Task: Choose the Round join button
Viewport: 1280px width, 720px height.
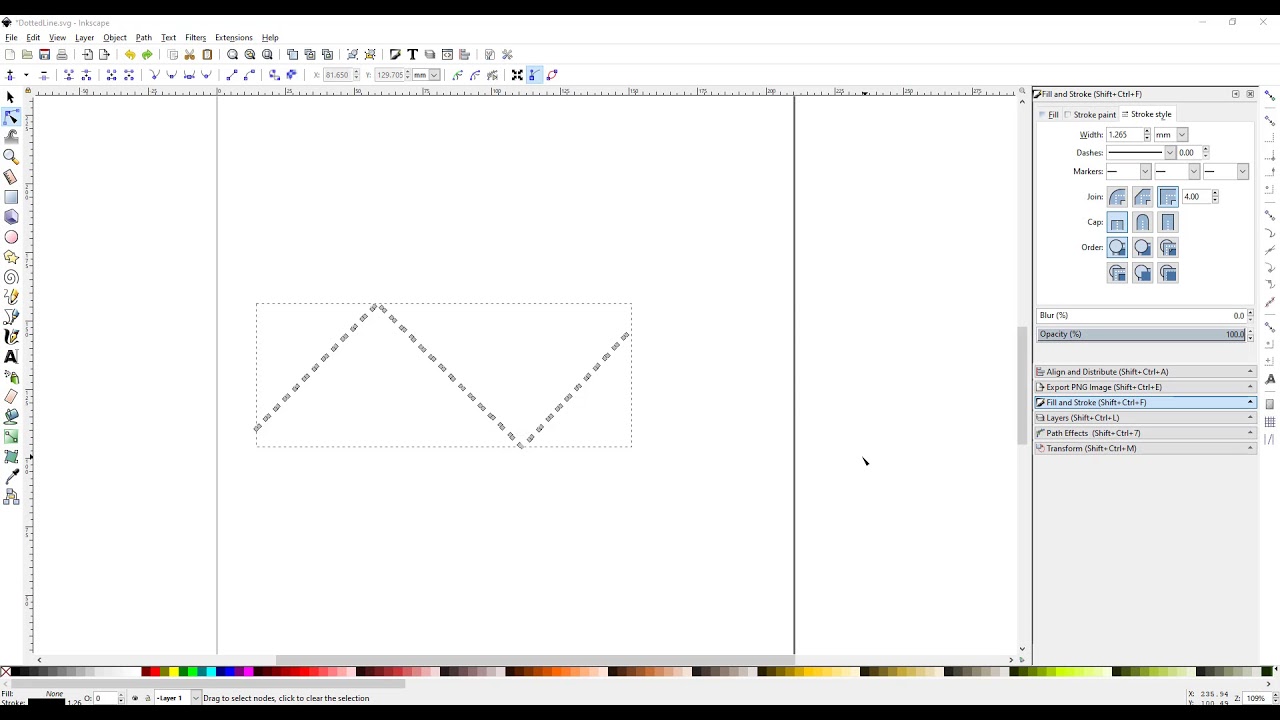Action: [x=1117, y=197]
